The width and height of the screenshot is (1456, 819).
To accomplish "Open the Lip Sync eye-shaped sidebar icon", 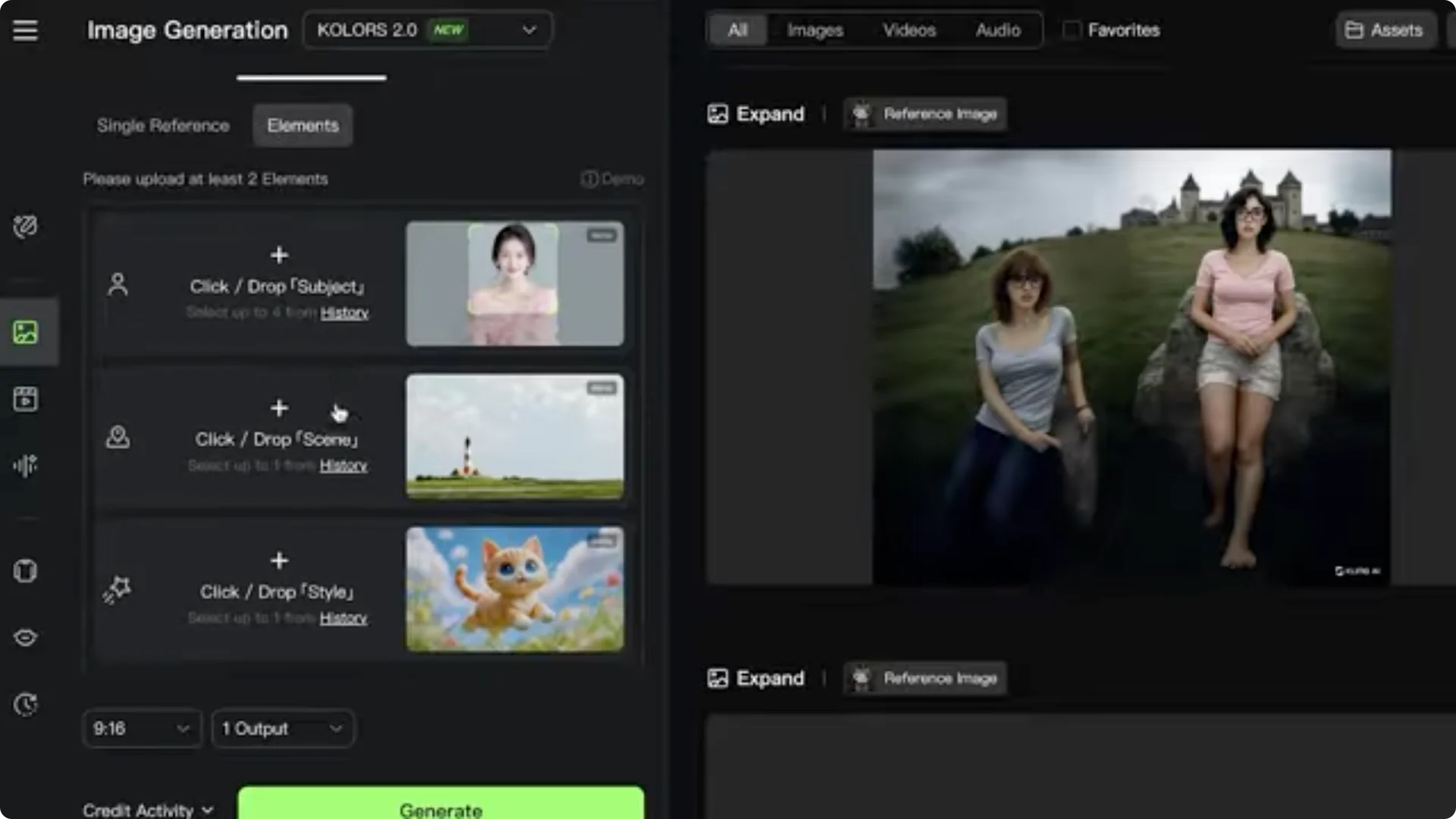I will [26, 638].
